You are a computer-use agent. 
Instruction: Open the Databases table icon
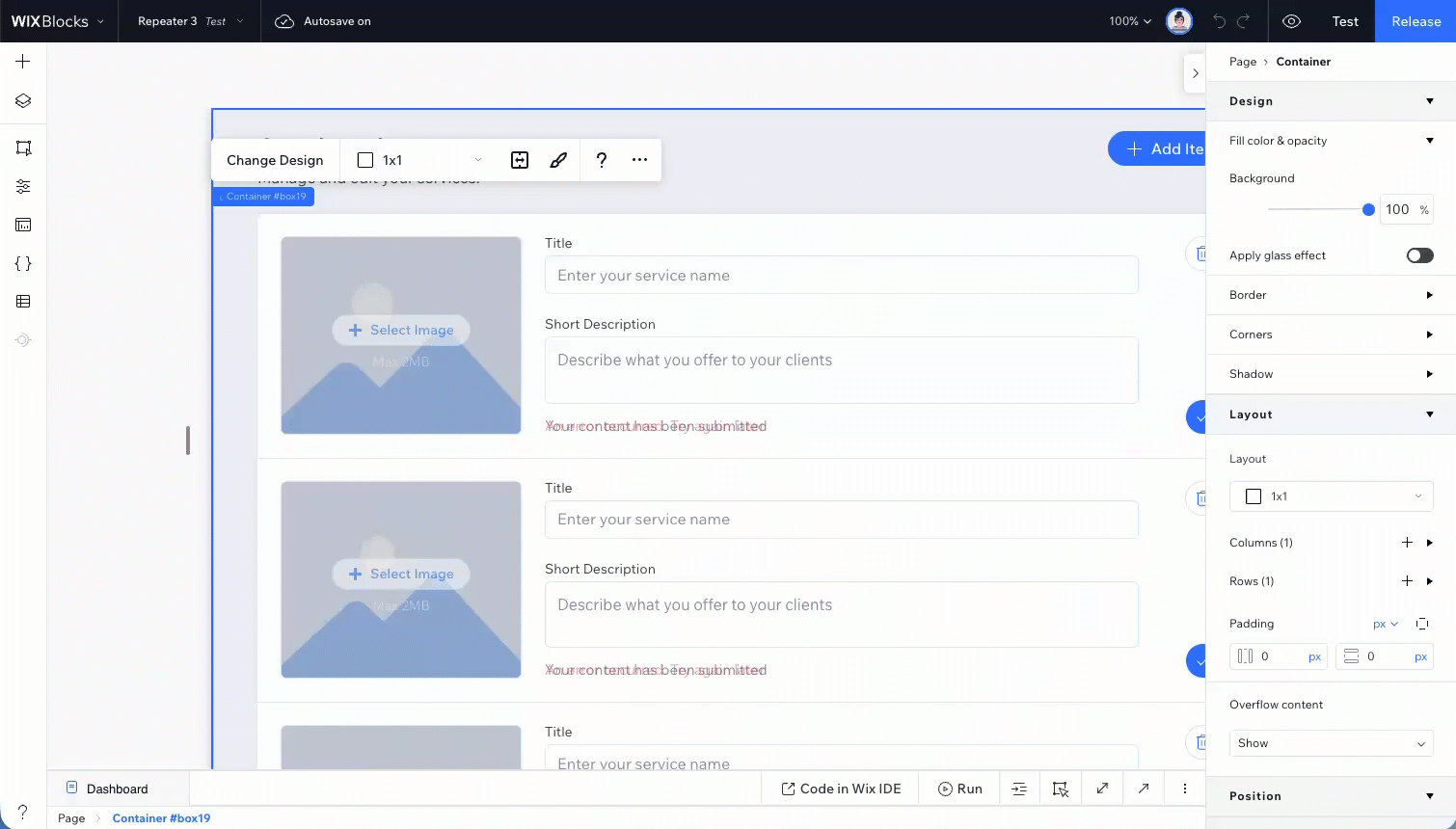pos(23,302)
